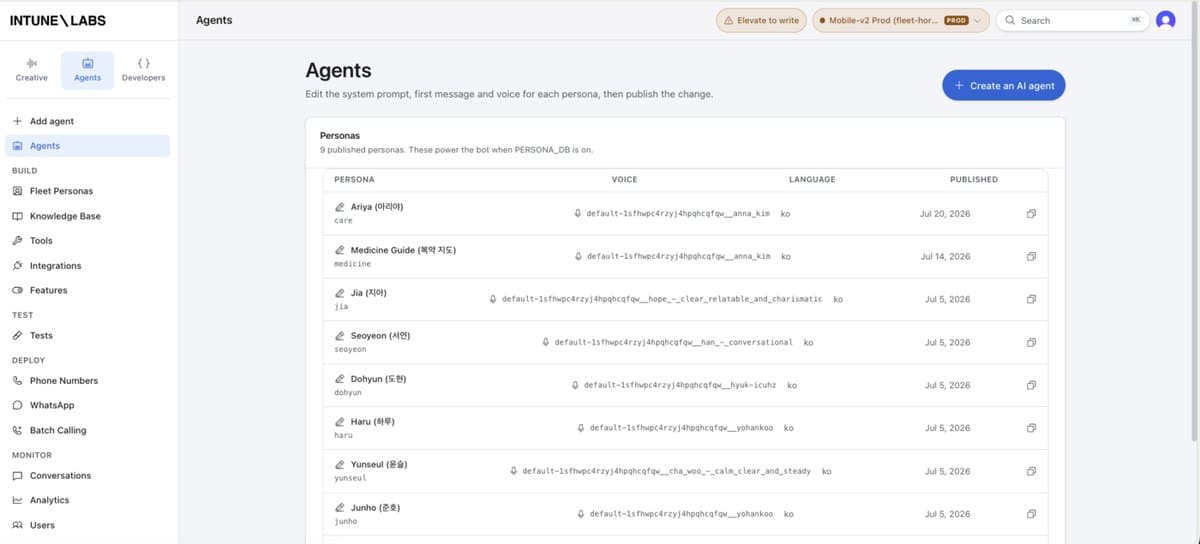The width and height of the screenshot is (1200, 544).
Task: Click the ⌘K shortcut badge in search
Action: (1135, 20)
